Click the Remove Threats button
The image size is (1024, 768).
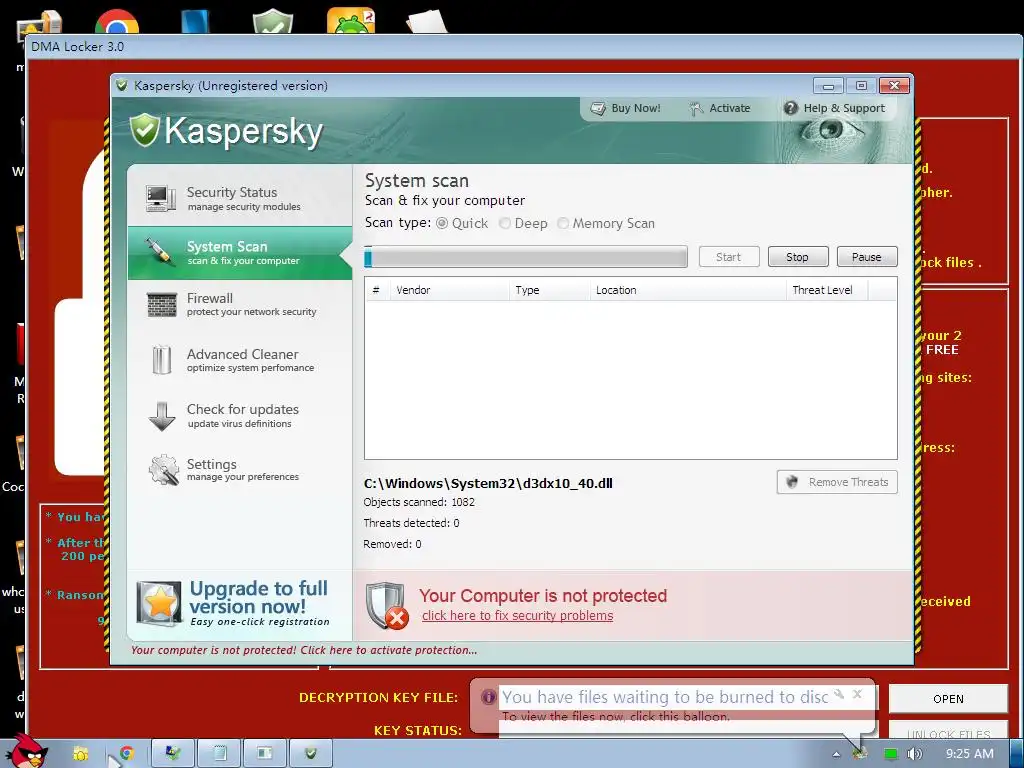coord(837,482)
